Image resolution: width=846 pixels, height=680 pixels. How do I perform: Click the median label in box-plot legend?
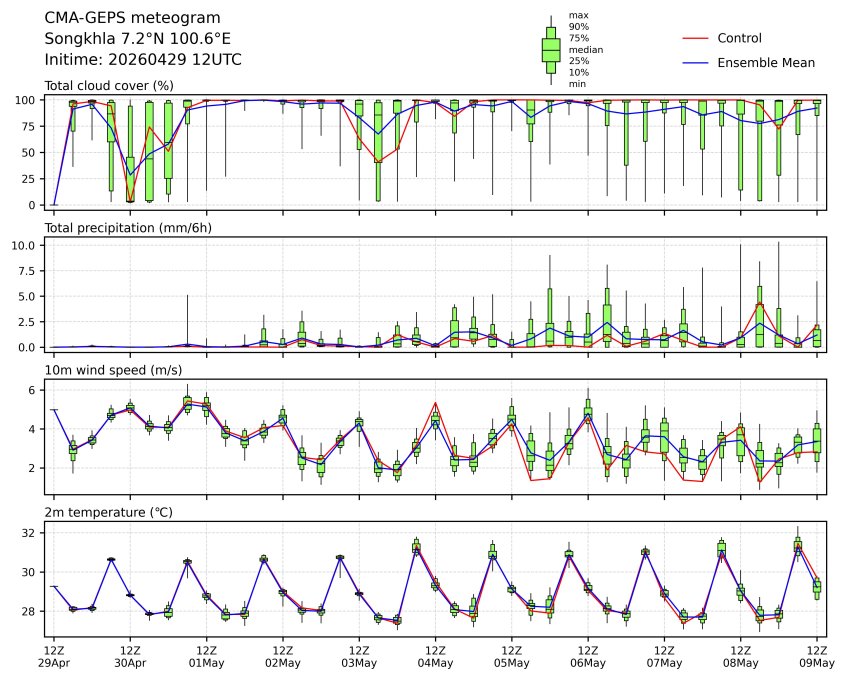click(586, 49)
